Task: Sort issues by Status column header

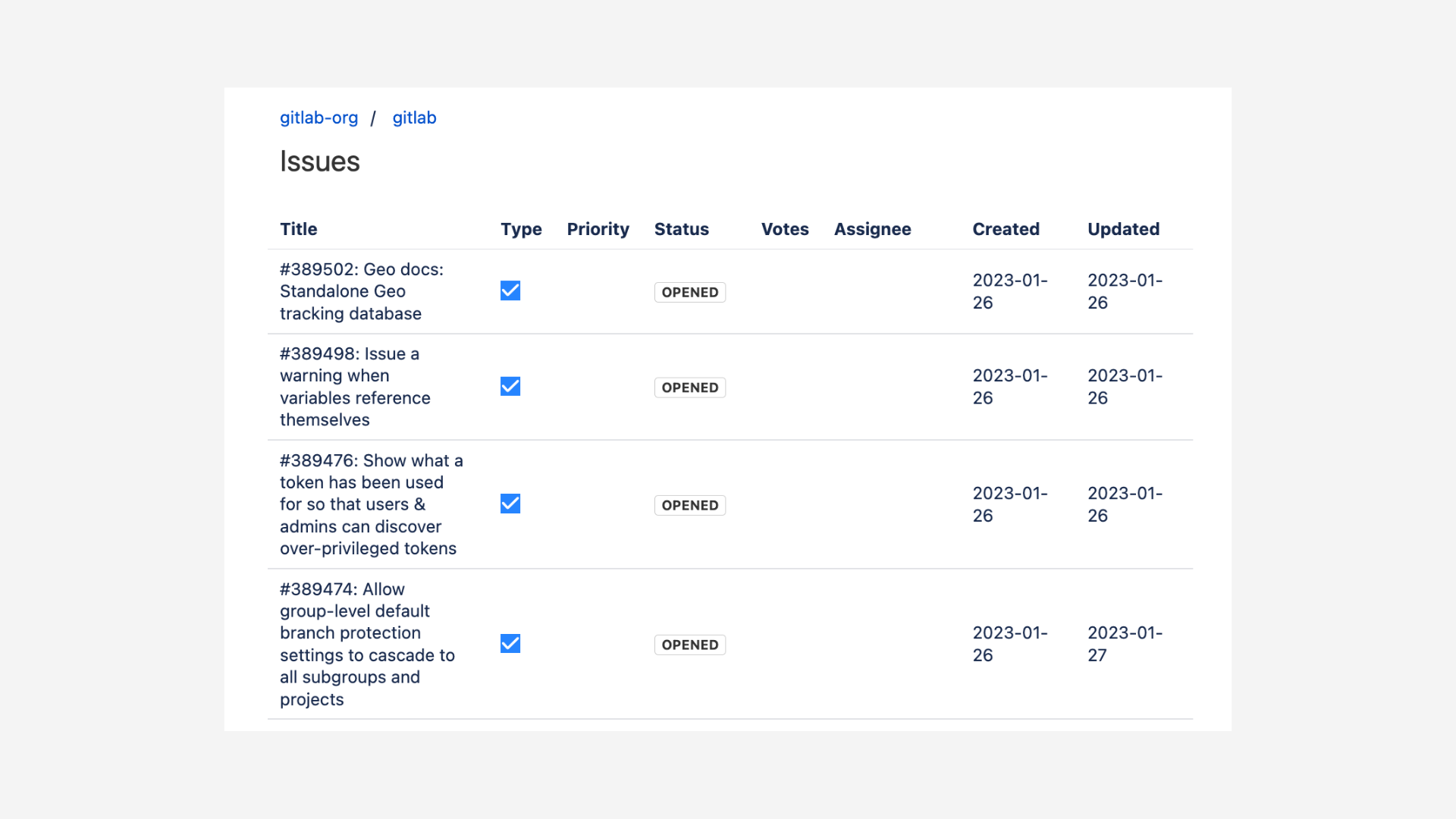Action: tap(681, 229)
